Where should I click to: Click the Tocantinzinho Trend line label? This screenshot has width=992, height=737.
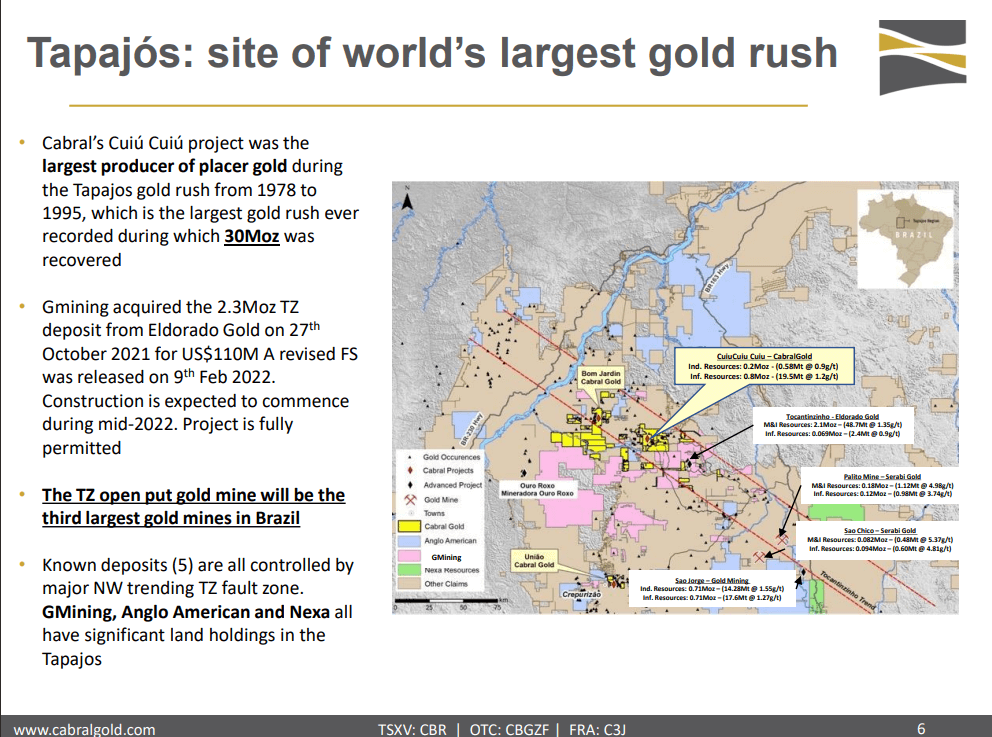pos(848,591)
